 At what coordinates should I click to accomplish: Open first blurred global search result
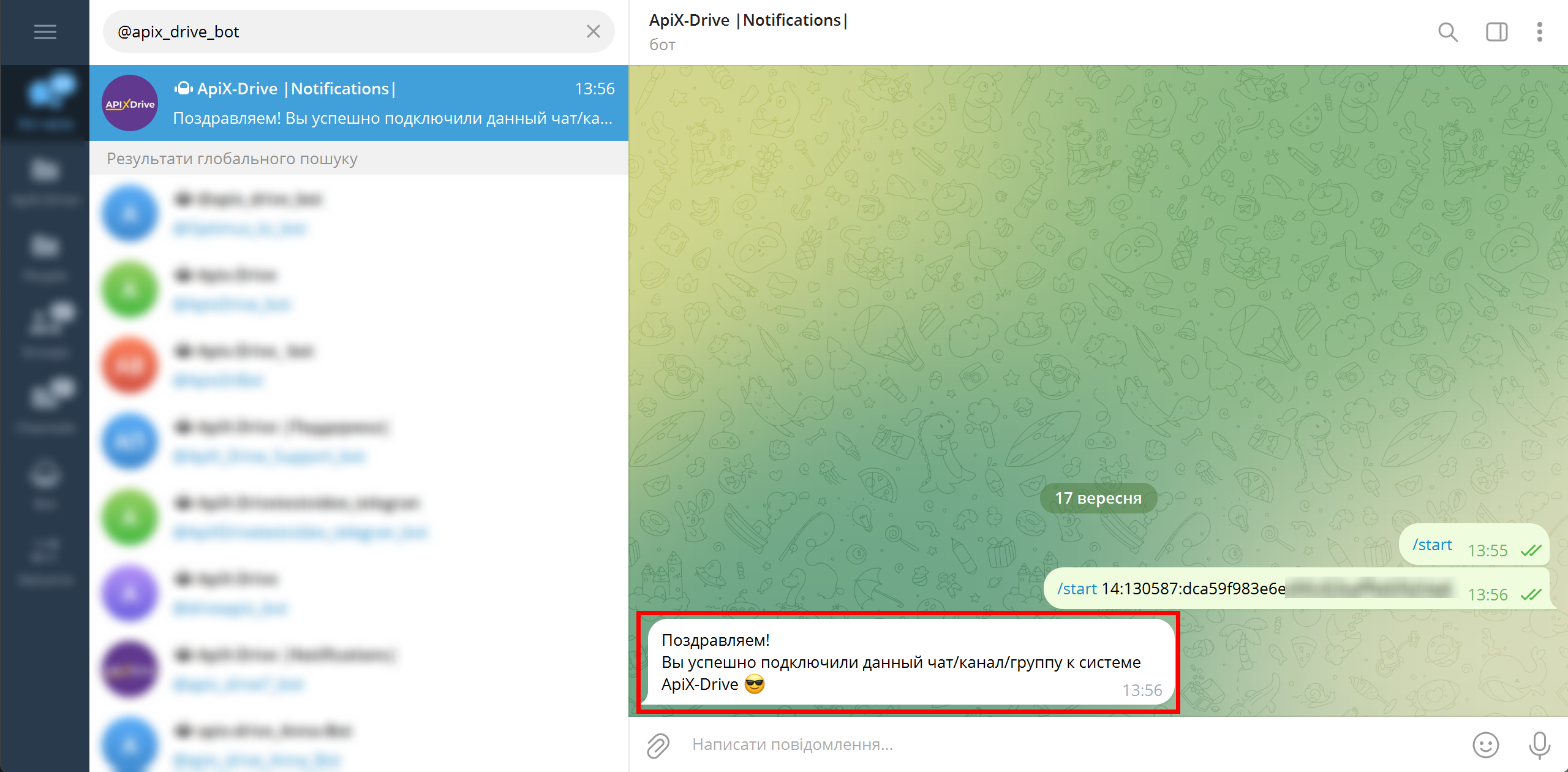(359, 213)
